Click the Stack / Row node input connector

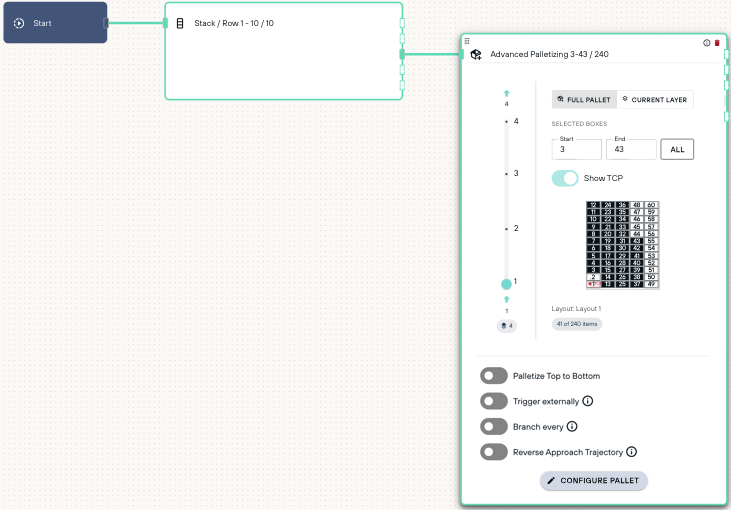coord(165,23)
